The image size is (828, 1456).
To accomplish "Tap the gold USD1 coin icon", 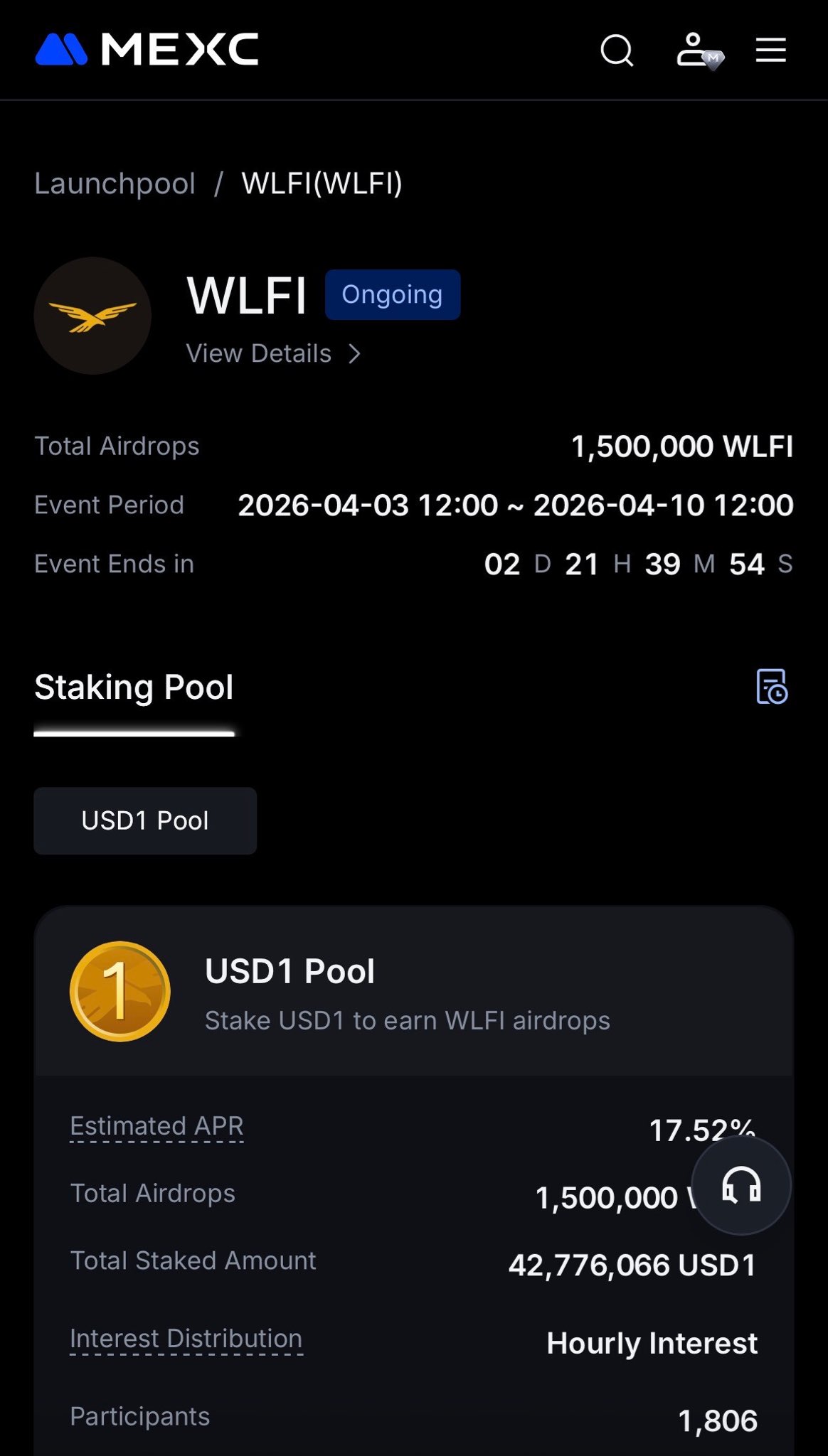I will (x=120, y=992).
